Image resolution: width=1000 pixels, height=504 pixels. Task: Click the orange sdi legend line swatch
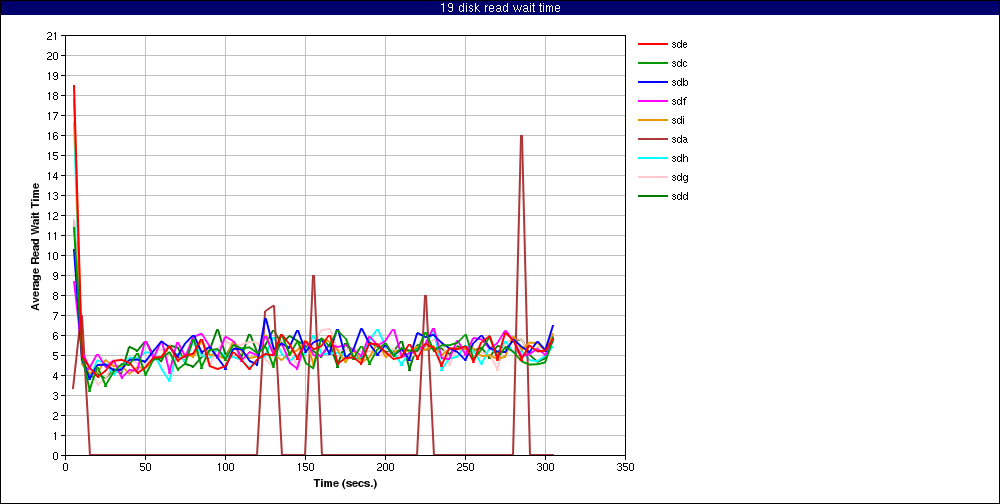point(652,121)
